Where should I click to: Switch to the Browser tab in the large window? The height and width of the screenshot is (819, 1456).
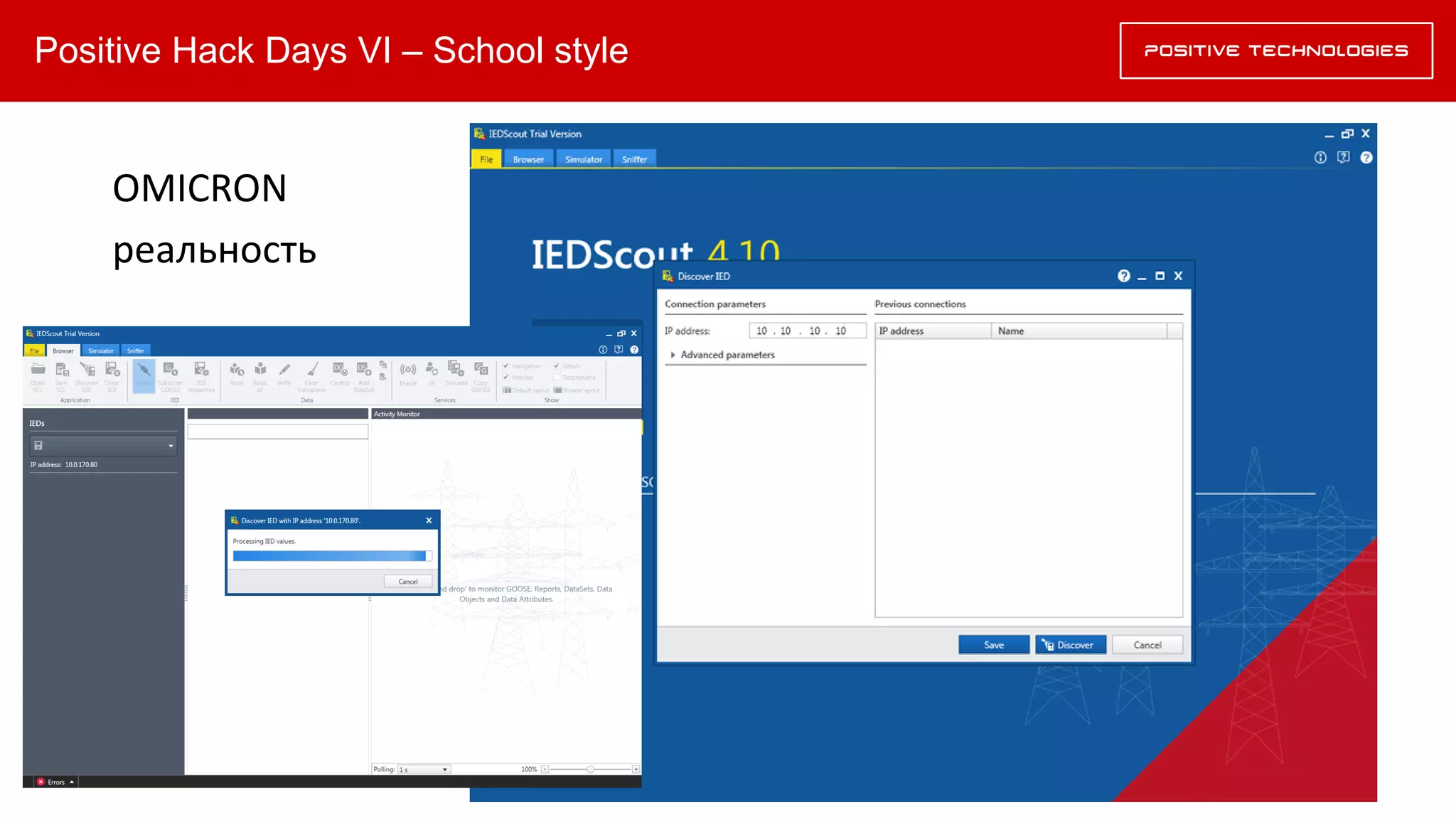[x=528, y=159]
